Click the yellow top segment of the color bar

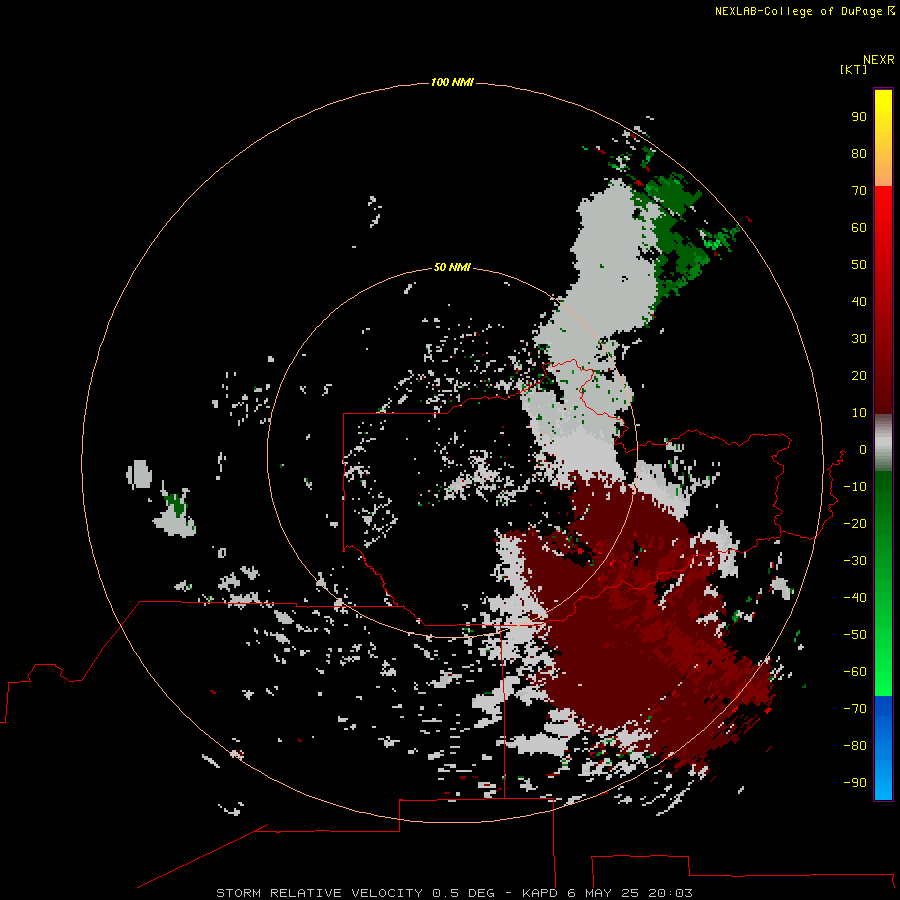[x=883, y=138]
